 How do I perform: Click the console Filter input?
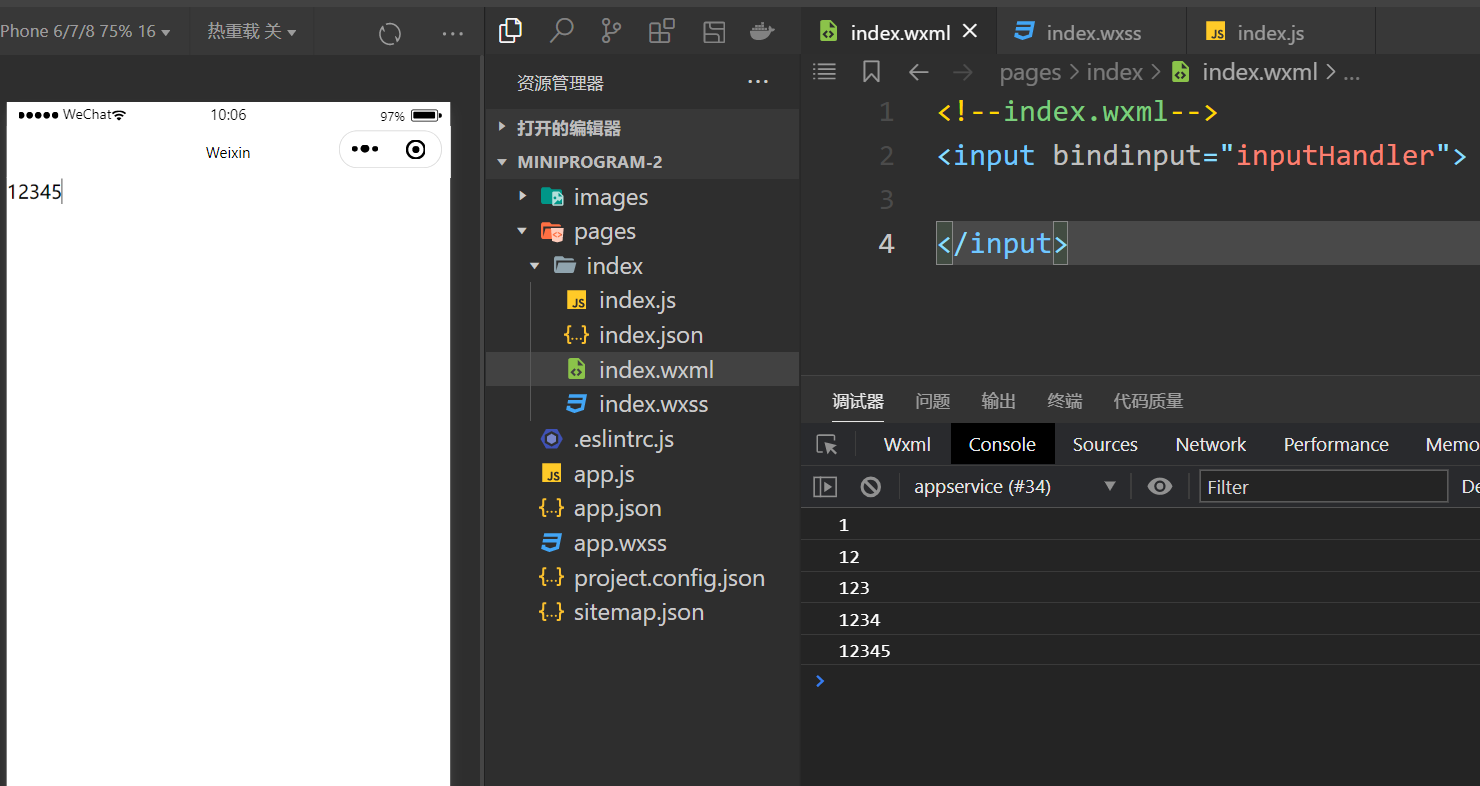click(1323, 487)
